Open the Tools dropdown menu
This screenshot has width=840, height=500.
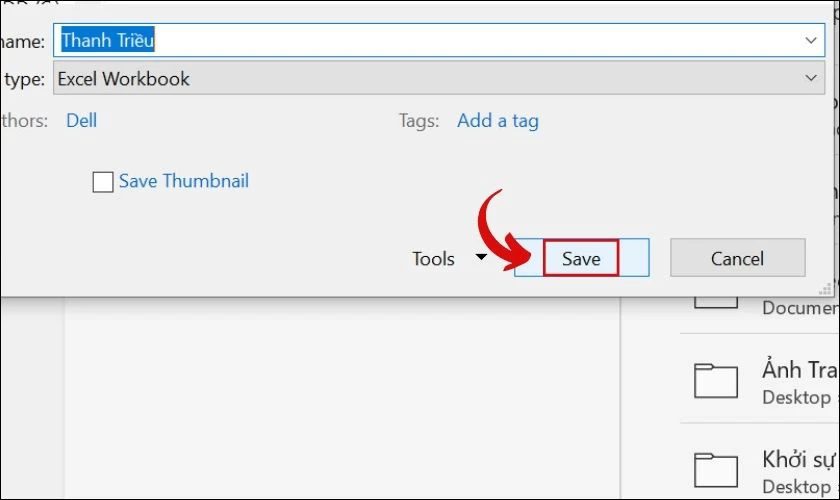(449, 258)
